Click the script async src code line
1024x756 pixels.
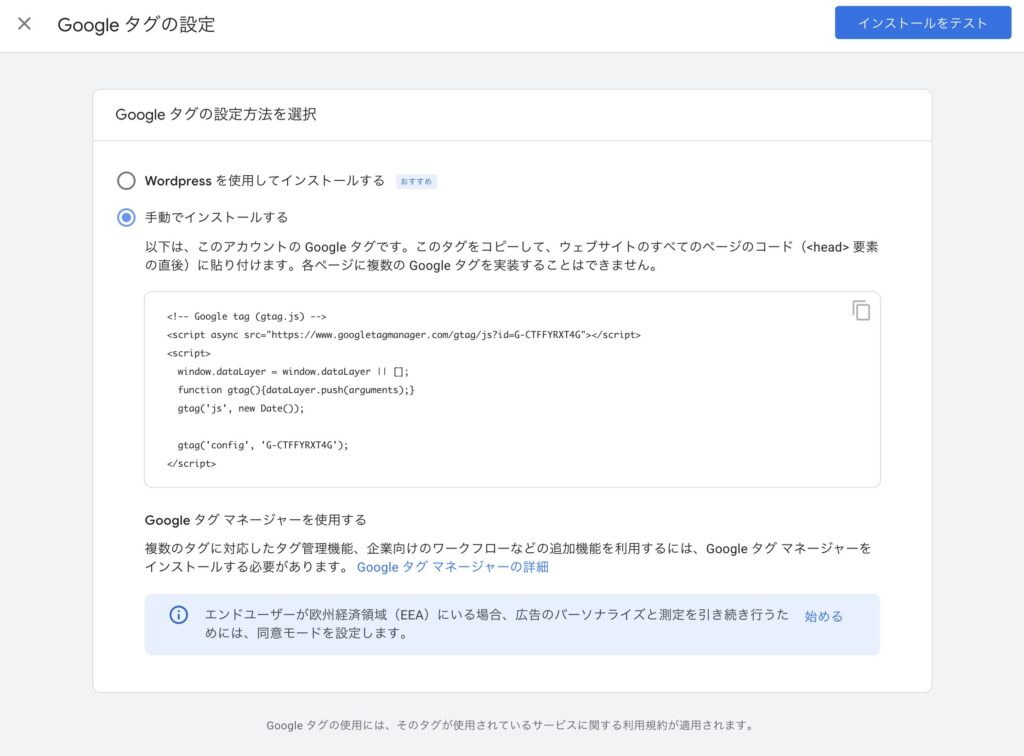pyautogui.click(x=404, y=335)
